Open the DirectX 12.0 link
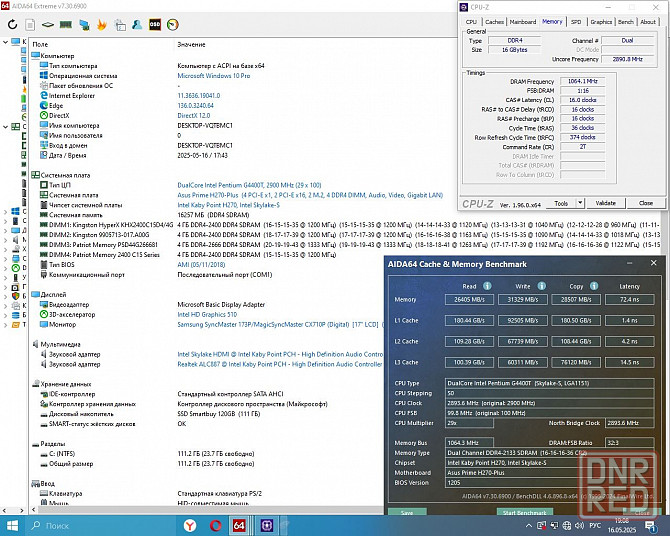 coord(194,115)
